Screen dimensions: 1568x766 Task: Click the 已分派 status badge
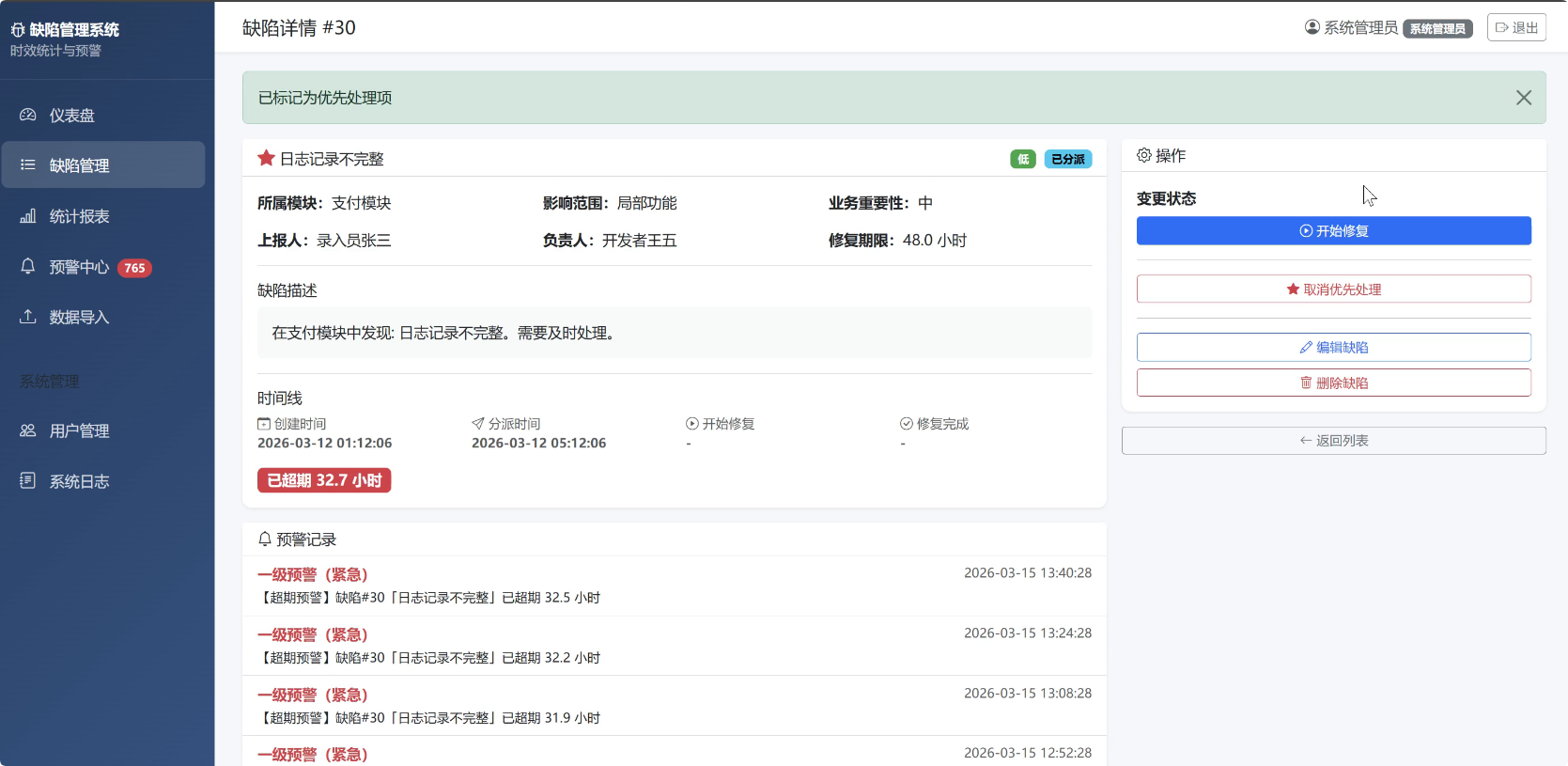(1067, 159)
